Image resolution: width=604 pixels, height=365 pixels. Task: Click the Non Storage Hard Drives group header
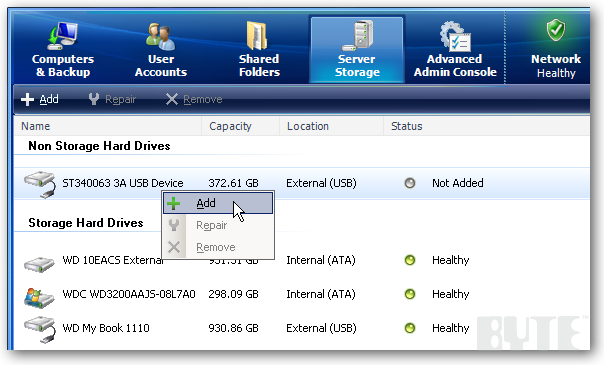click(x=99, y=146)
